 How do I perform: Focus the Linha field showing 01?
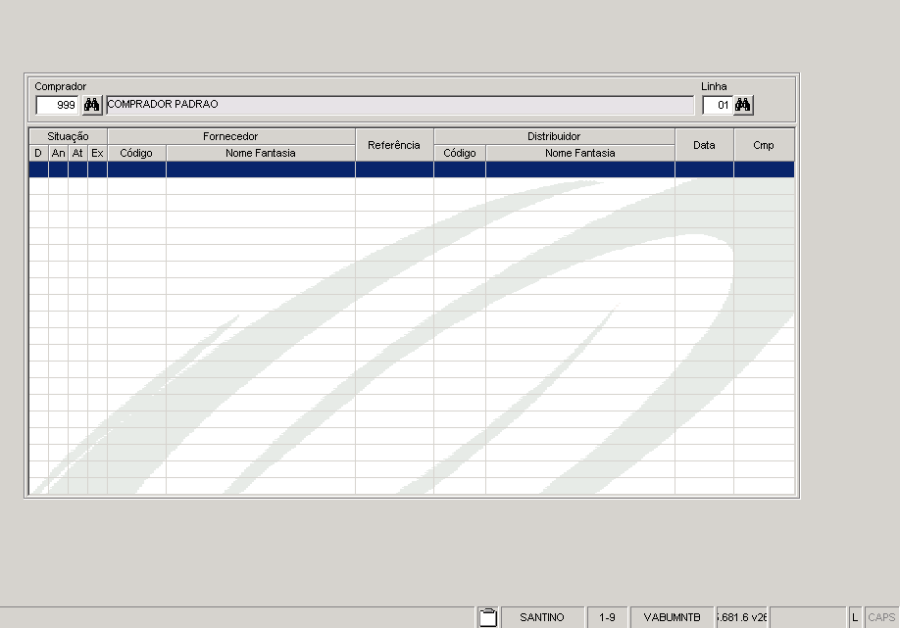(x=717, y=105)
